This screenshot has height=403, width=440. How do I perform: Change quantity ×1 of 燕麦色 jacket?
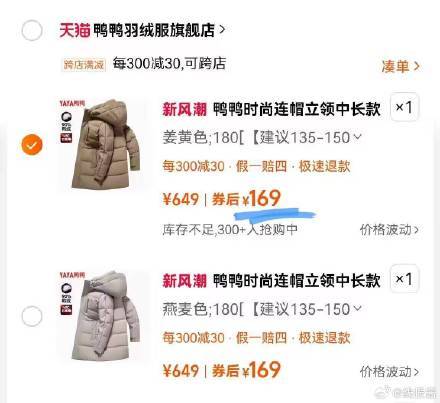404,279
